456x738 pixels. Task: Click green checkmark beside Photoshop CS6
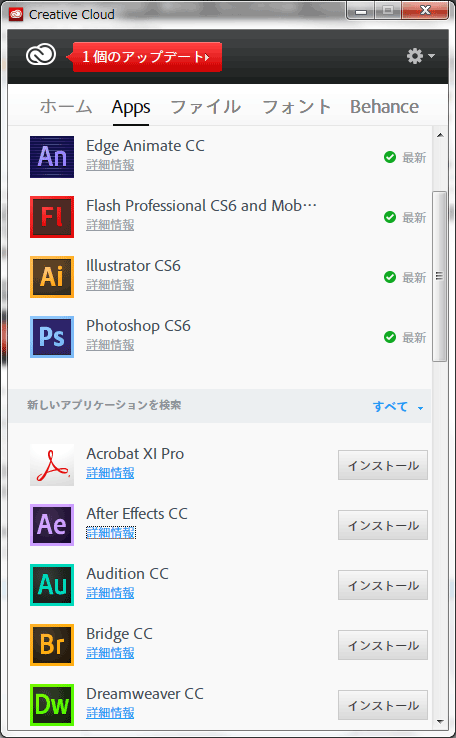[x=390, y=337]
